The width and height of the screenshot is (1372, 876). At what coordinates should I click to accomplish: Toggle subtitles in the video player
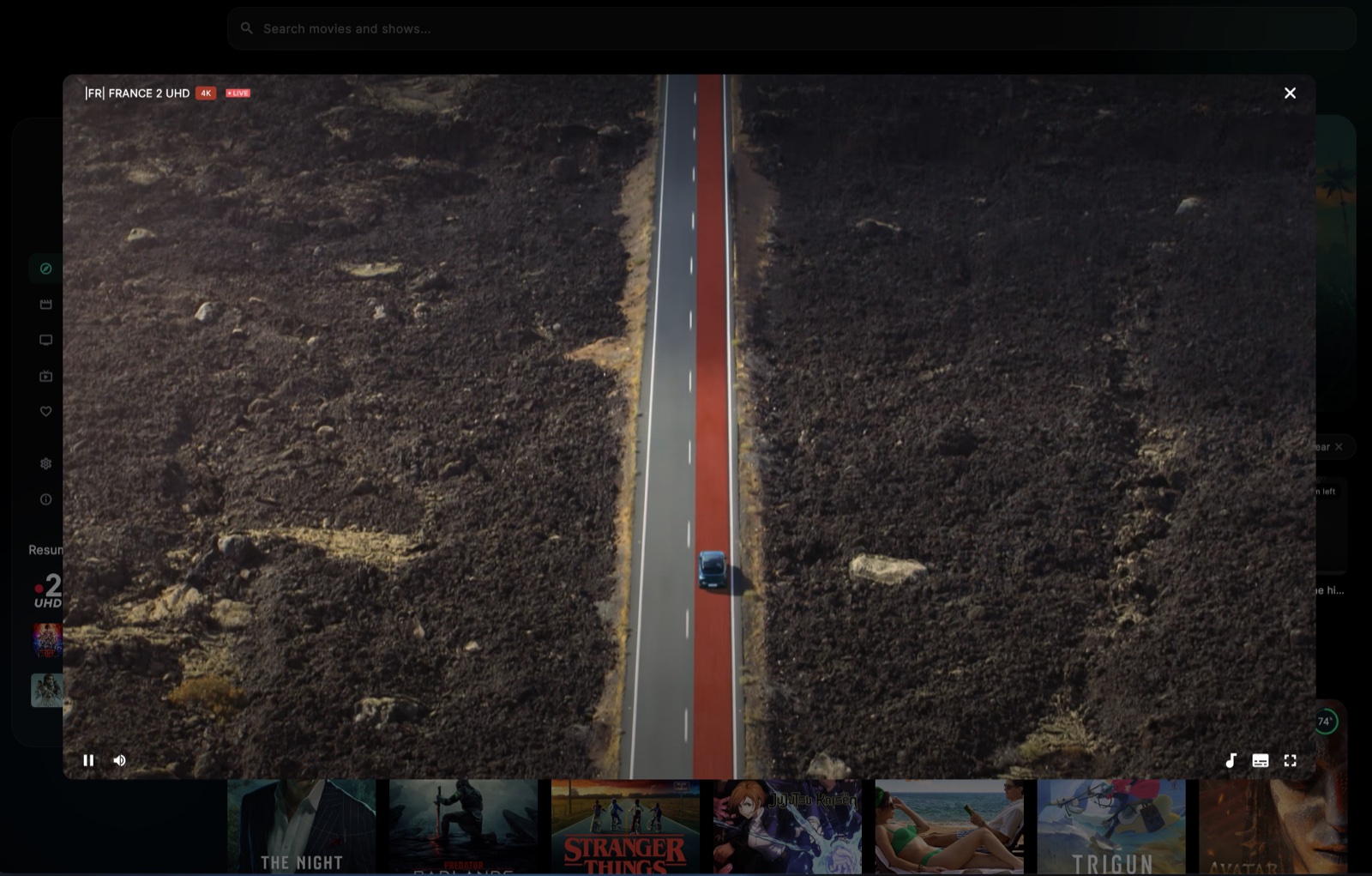(x=1260, y=760)
